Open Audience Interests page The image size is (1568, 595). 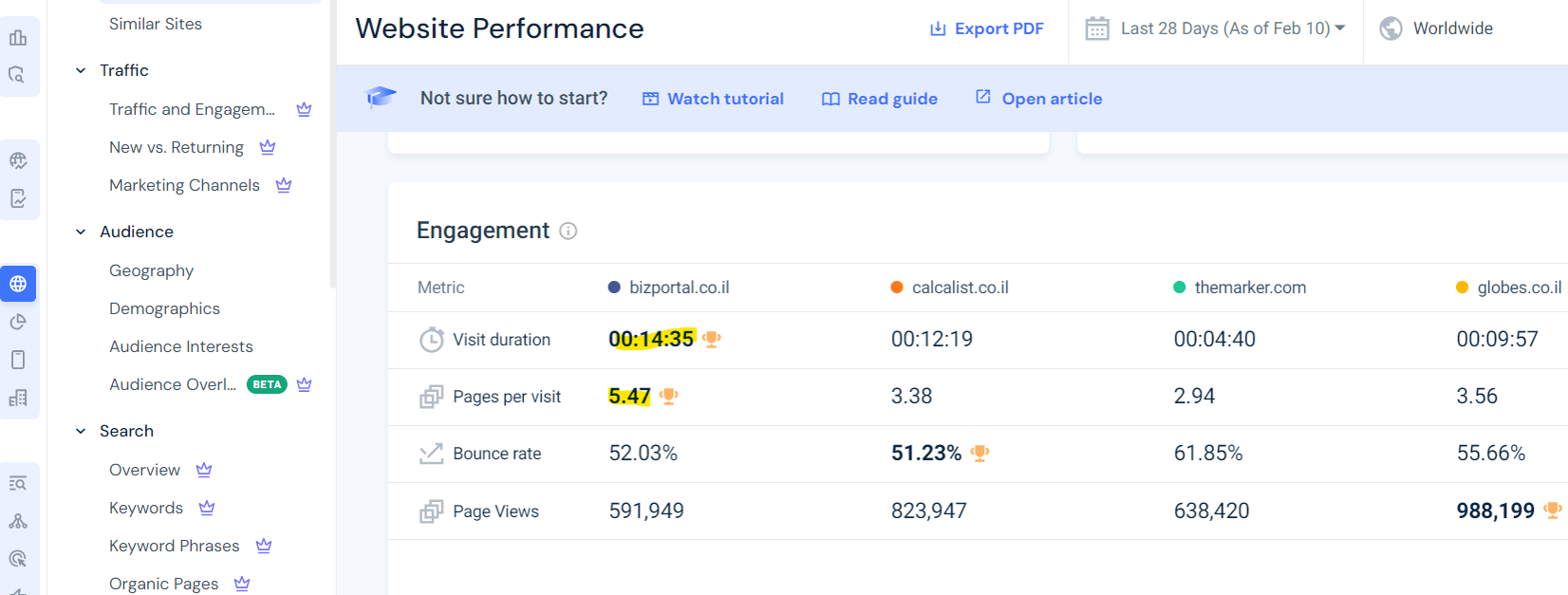tap(181, 346)
